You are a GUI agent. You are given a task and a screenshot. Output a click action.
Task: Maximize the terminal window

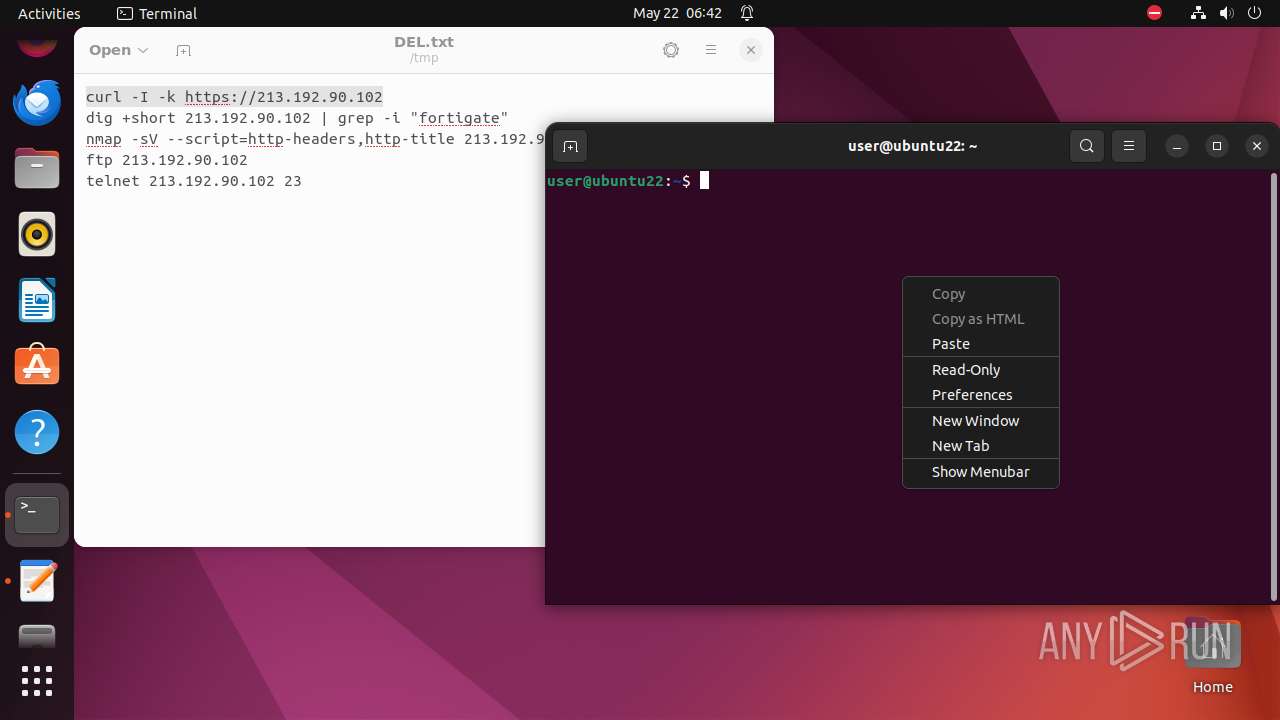[x=1217, y=146]
